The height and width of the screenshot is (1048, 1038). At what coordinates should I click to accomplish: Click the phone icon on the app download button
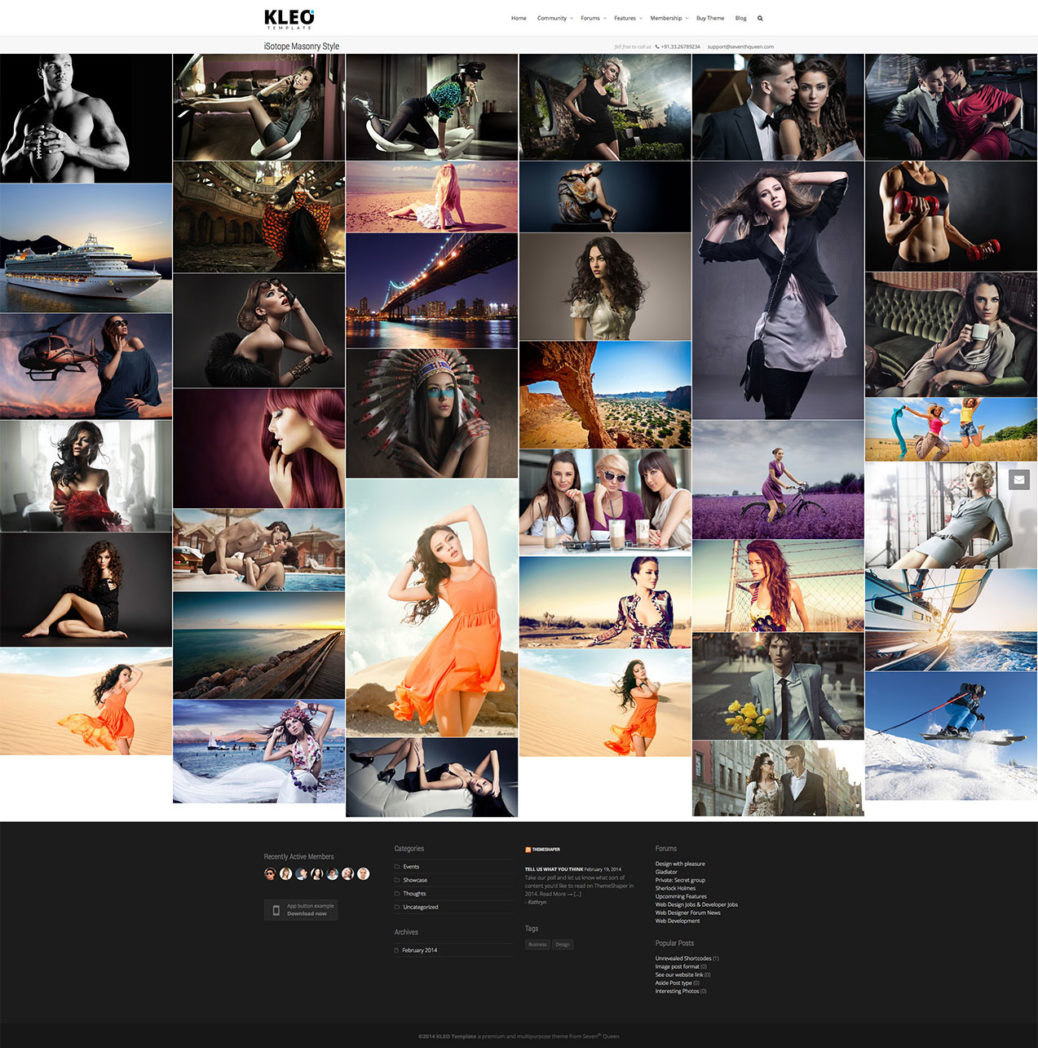pyautogui.click(x=276, y=910)
